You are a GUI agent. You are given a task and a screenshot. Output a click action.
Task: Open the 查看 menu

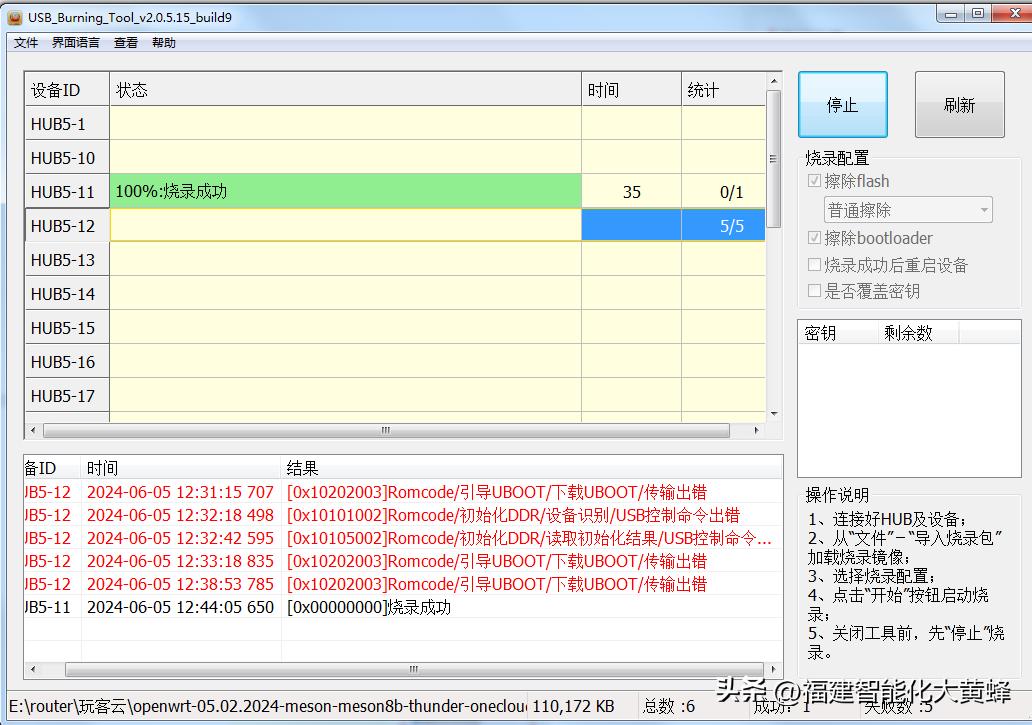tap(124, 42)
